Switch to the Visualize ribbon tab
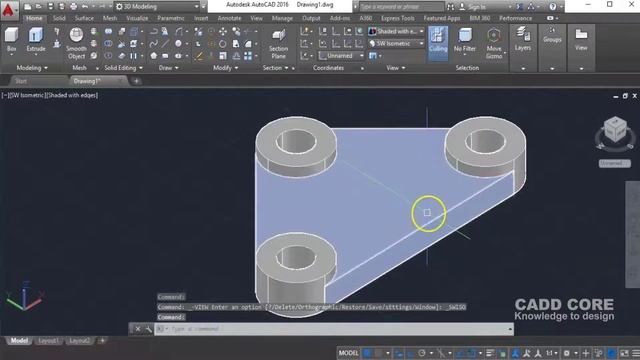 [x=137, y=18]
